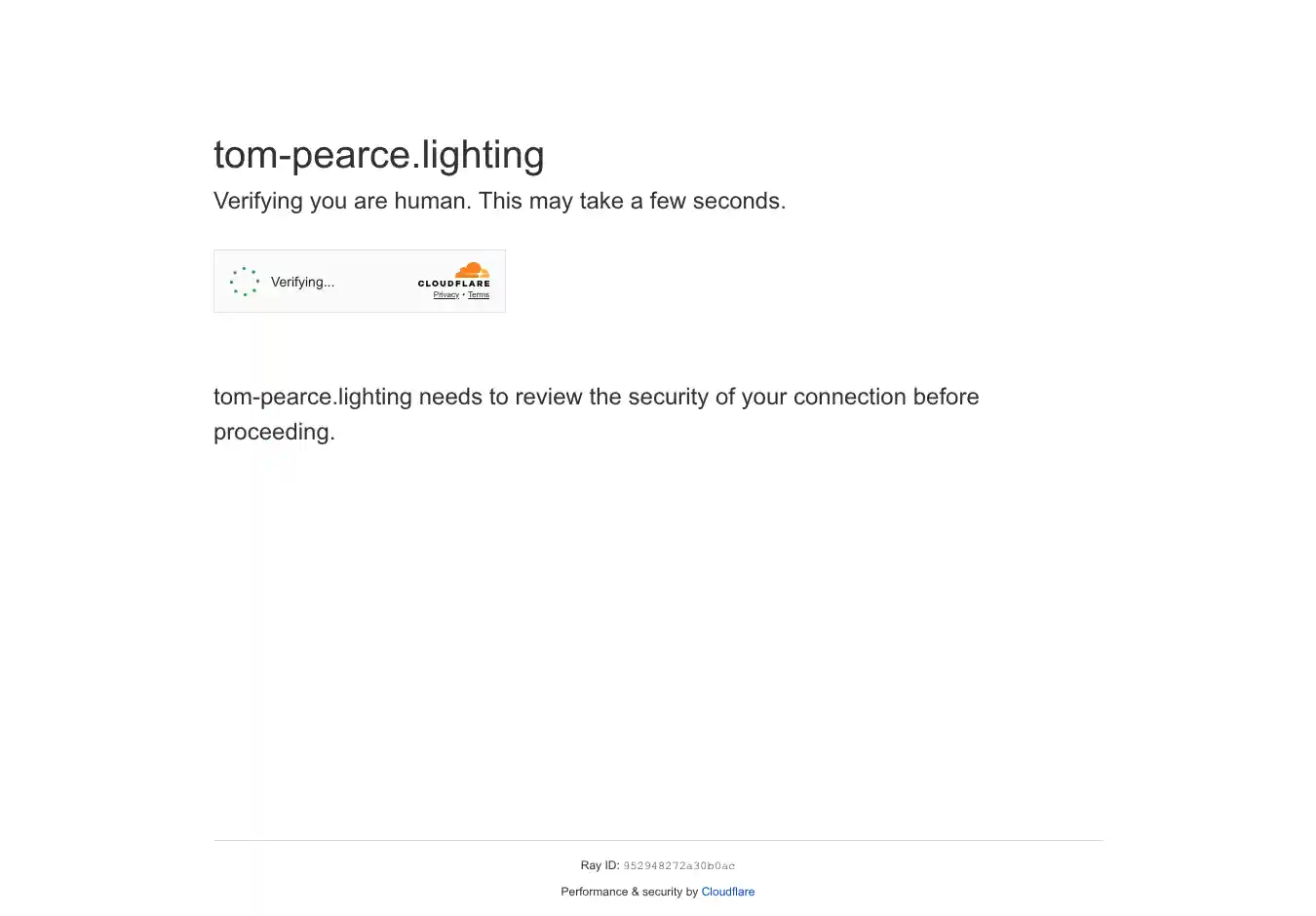Select the Ray ID hexadecimal value
The height and width of the screenshot is (916, 1316).
679,866
